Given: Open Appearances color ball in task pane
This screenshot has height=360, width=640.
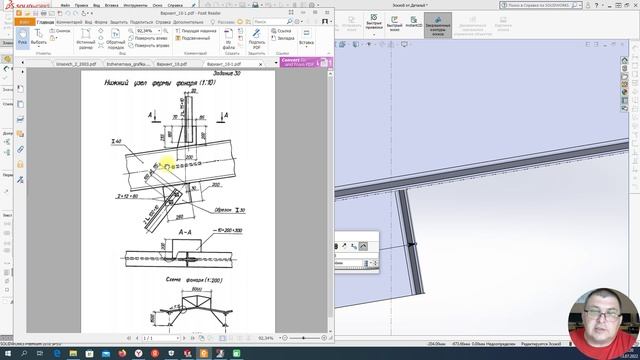Looking at the screenshot, I should 624,92.
